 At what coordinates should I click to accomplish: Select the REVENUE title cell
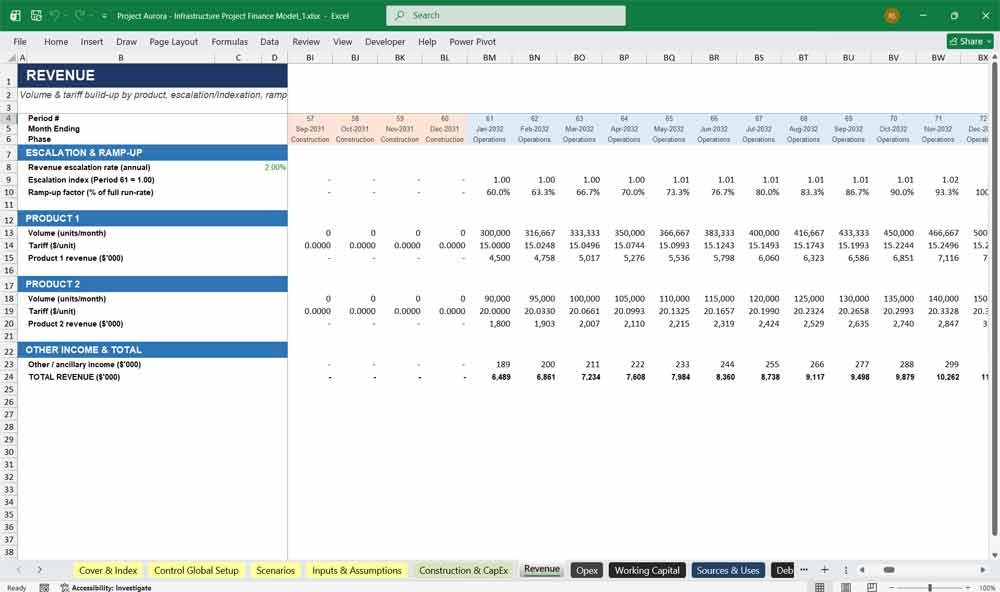(152, 75)
